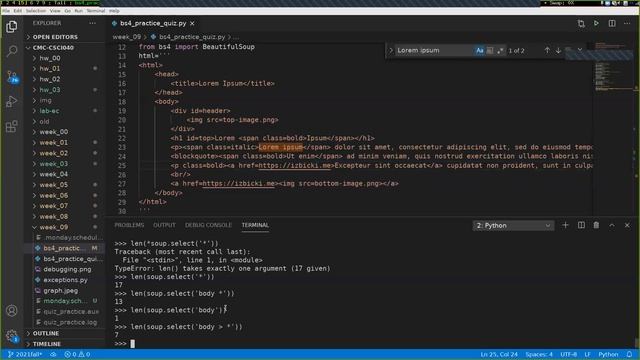The image size is (640, 360).
Task: Click the 2021fall branch in status bar
Action: pyautogui.click(x=25, y=354)
